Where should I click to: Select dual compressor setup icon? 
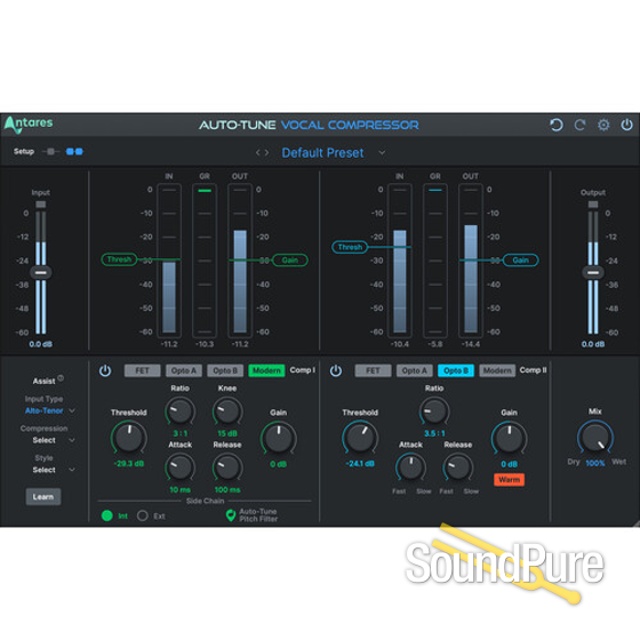pos(74,151)
